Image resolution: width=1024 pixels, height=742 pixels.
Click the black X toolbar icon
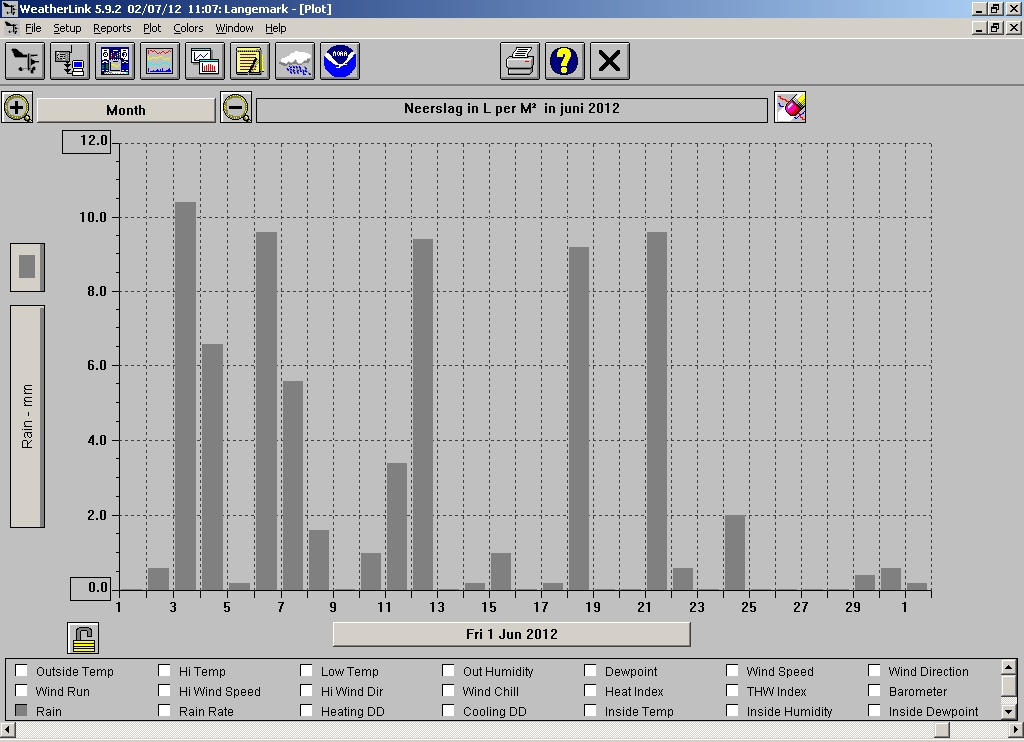point(610,61)
